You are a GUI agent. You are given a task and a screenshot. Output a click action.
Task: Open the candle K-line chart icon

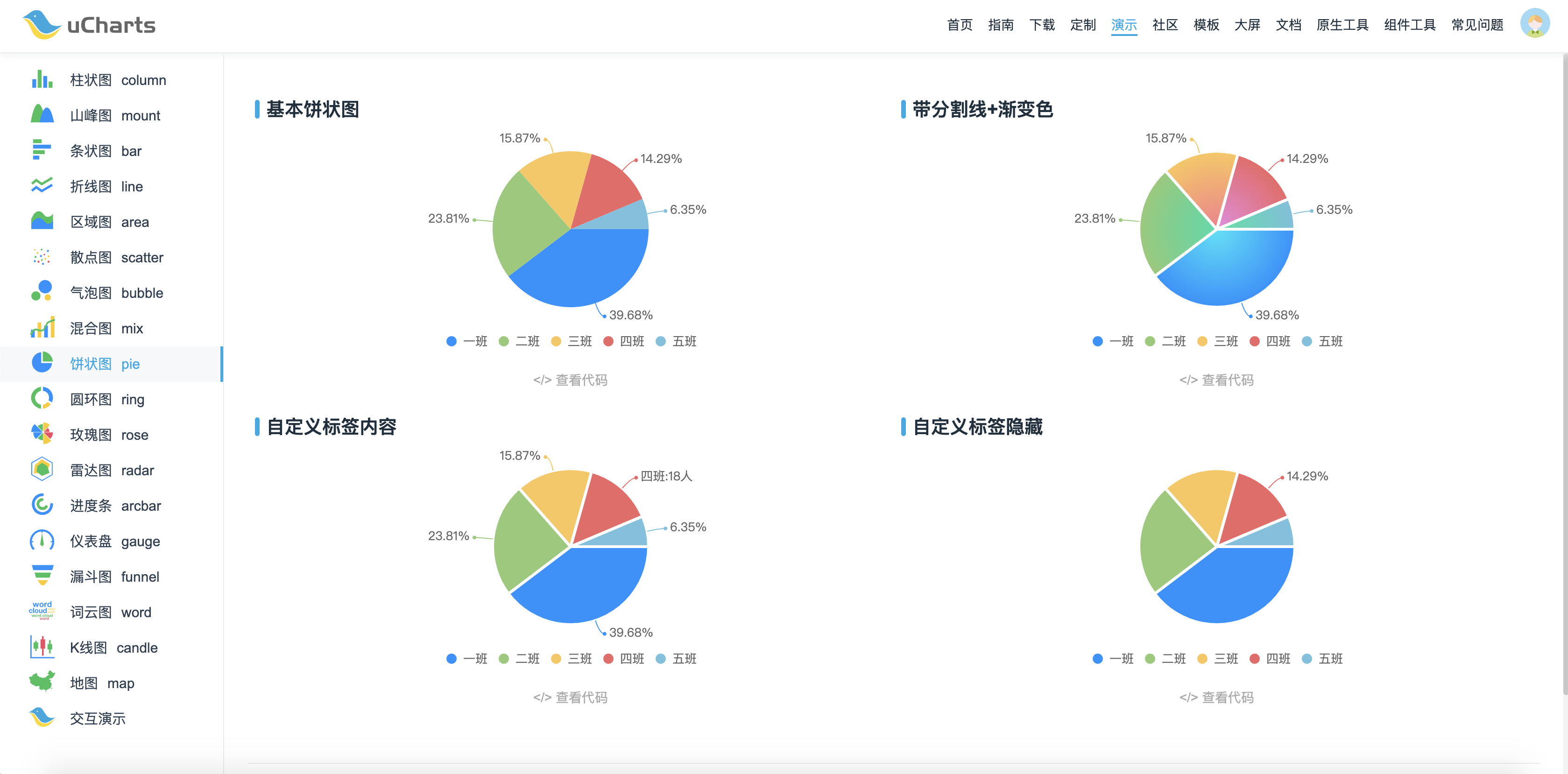[42, 647]
